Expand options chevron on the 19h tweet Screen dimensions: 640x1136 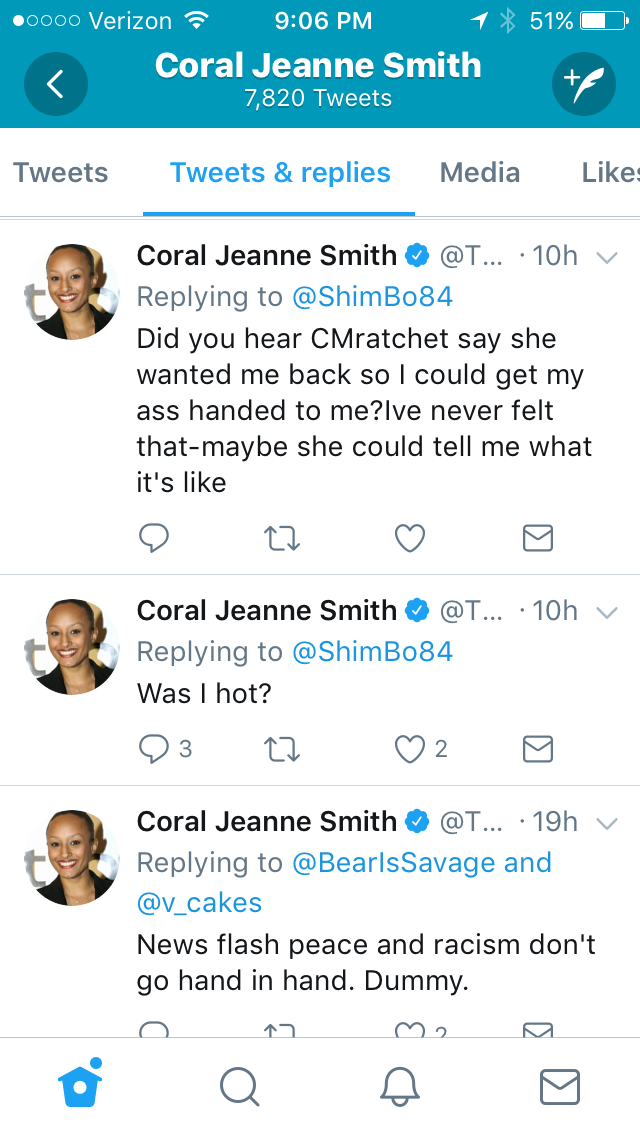607,823
